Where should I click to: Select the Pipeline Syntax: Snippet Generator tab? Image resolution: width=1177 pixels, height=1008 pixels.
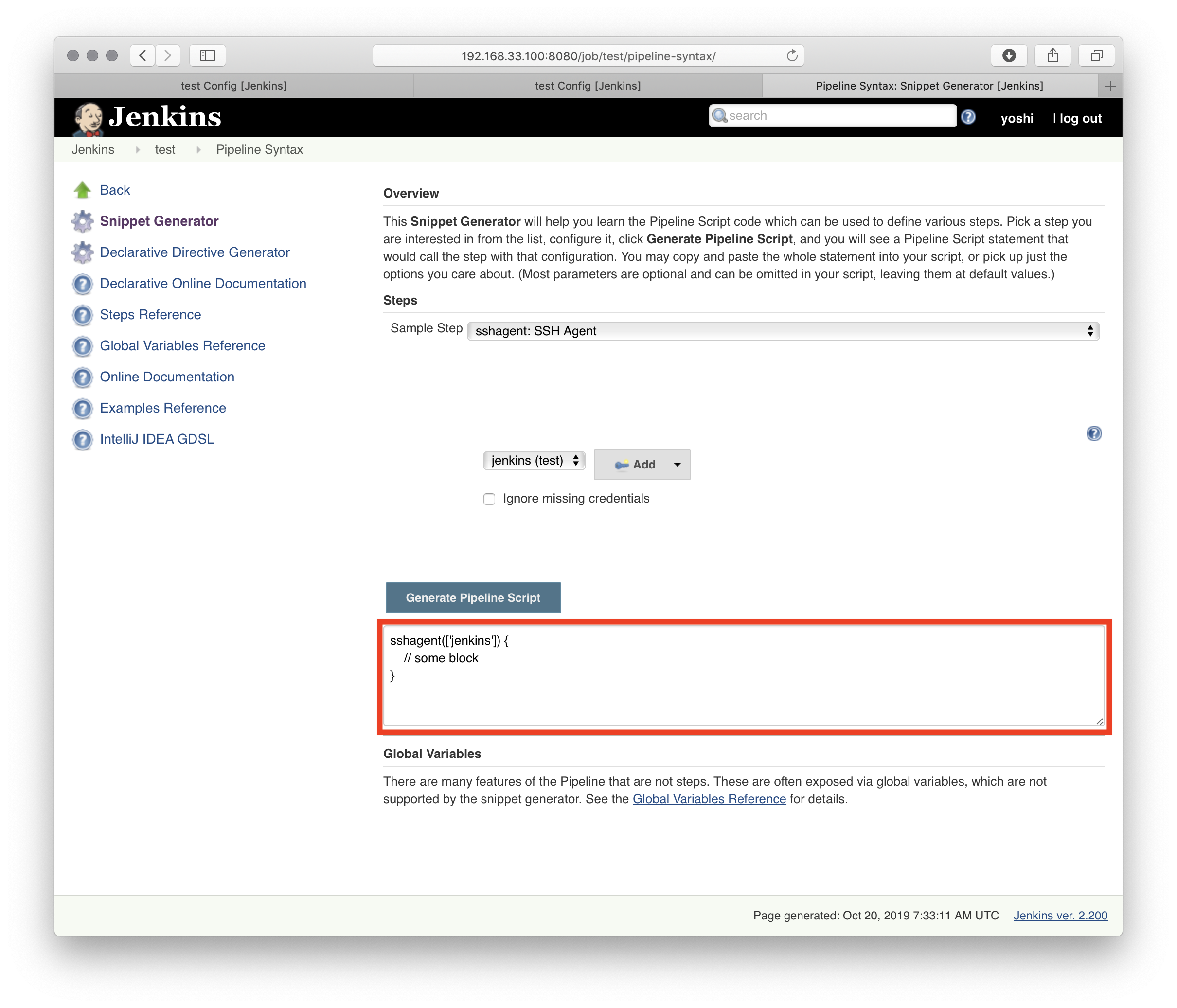(x=930, y=86)
